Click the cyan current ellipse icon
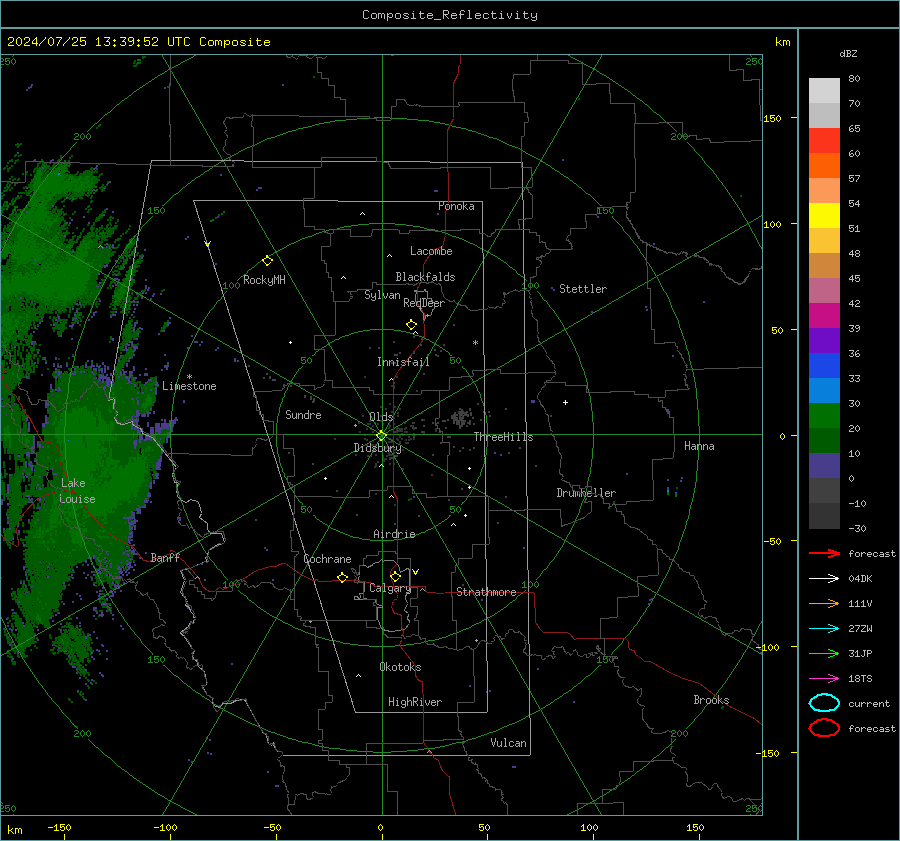The width and height of the screenshot is (900, 841). [824, 703]
